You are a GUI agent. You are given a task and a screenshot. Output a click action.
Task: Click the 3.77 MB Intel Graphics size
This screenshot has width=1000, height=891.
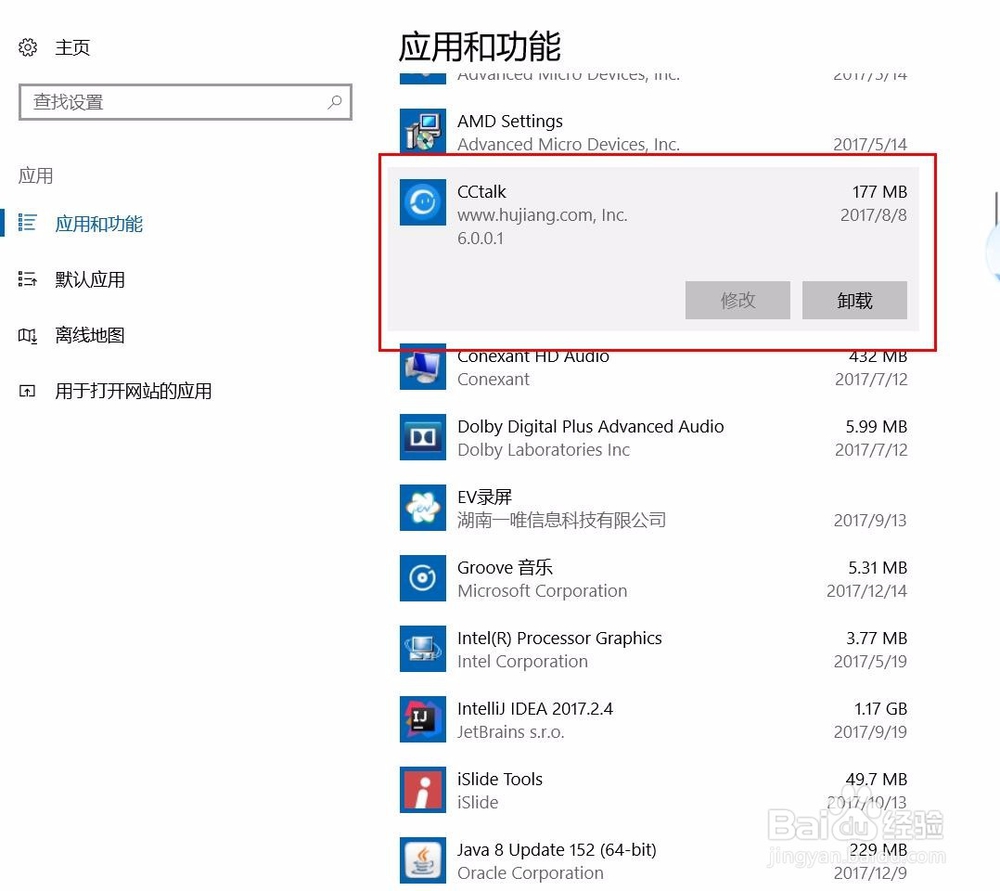tap(876, 638)
